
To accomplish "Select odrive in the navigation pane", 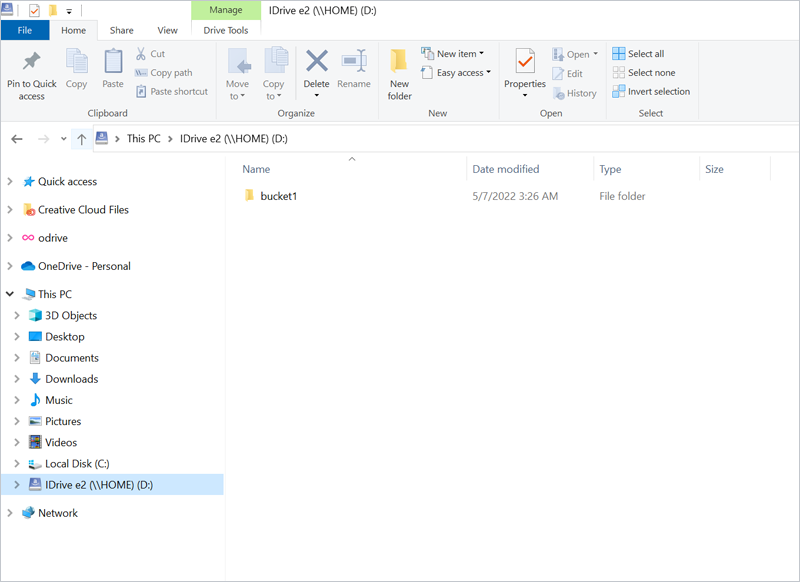I will (x=53, y=238).
